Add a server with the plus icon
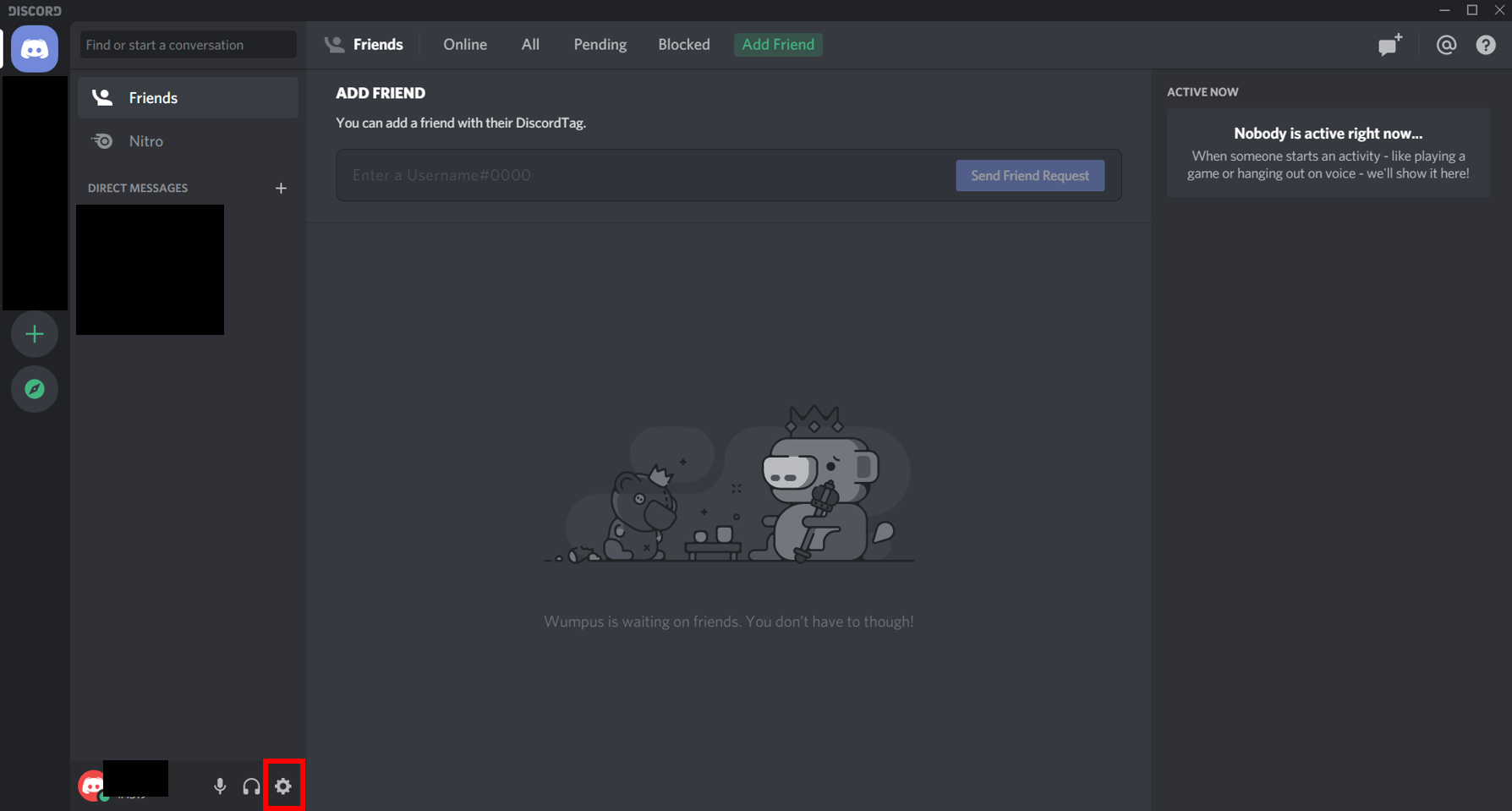 click(x=35, y=334)
